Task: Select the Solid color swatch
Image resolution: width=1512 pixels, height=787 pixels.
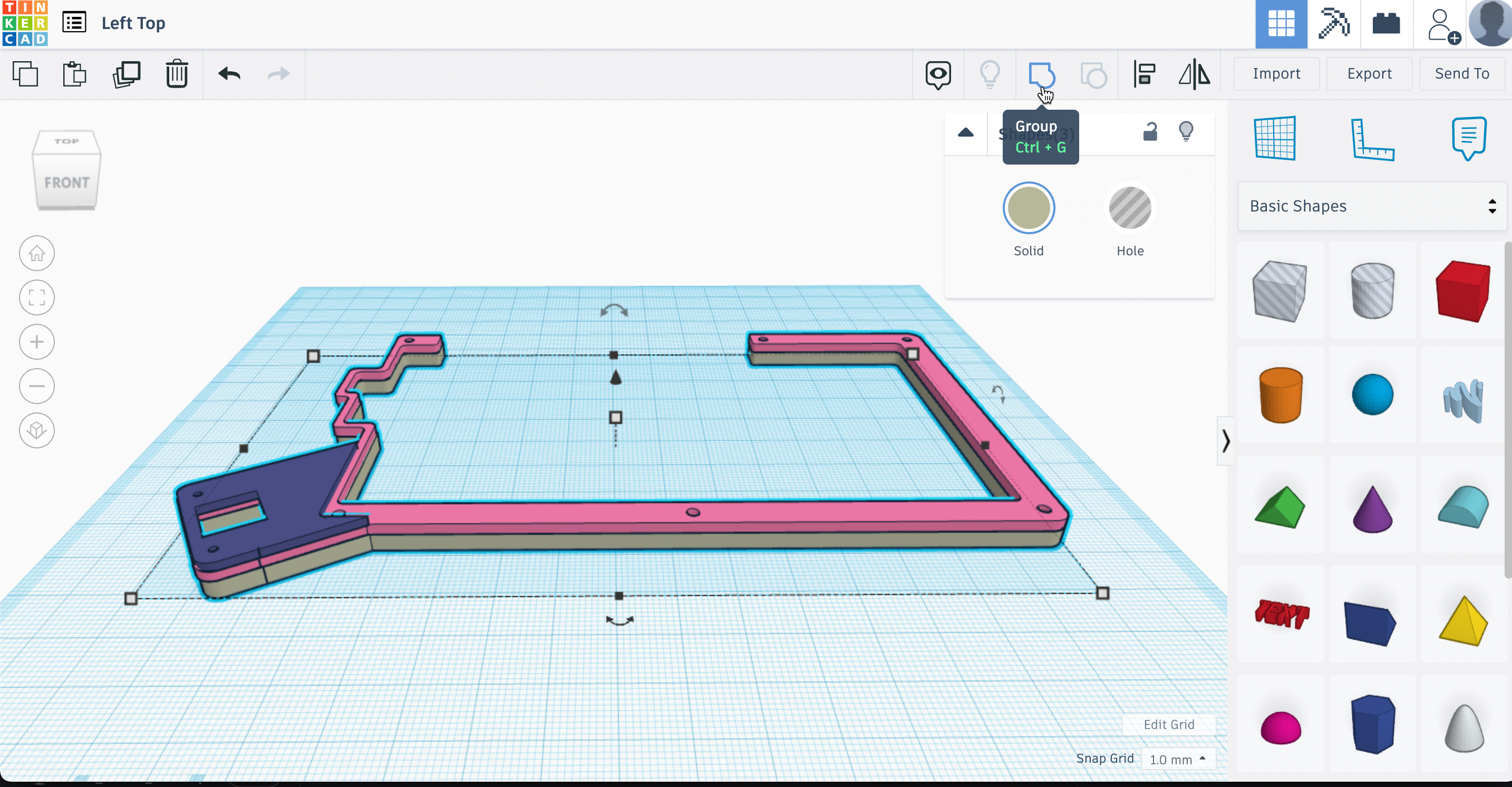Action: (1029, 208)
